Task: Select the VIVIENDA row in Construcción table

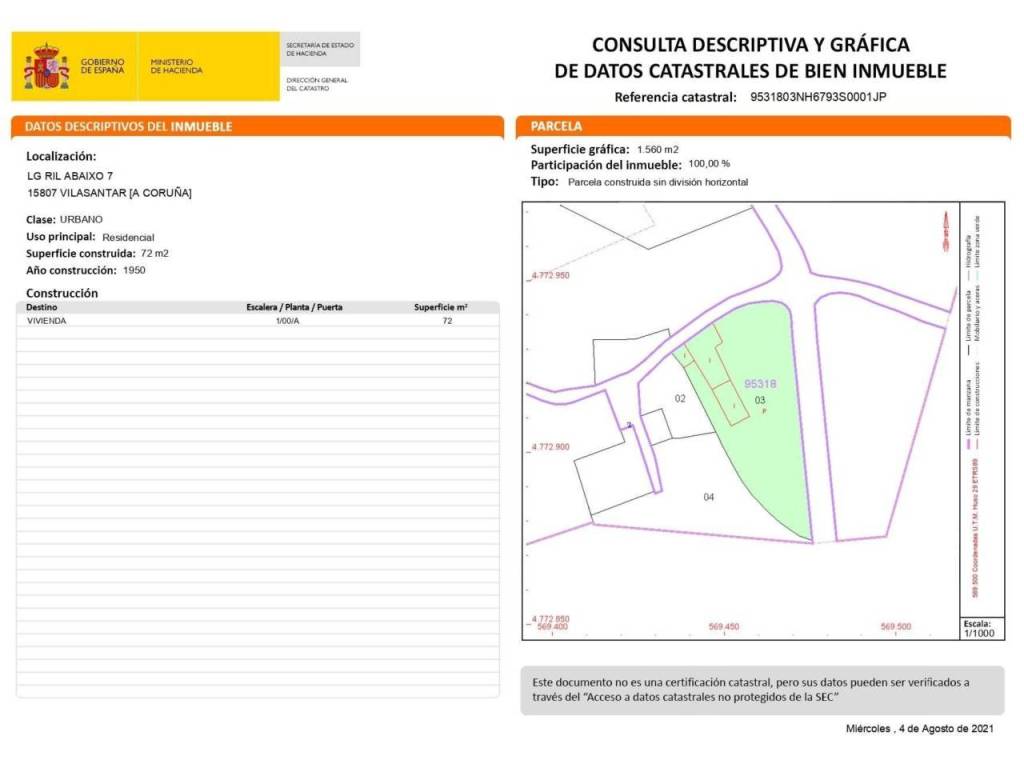Action: coord(257,320)
